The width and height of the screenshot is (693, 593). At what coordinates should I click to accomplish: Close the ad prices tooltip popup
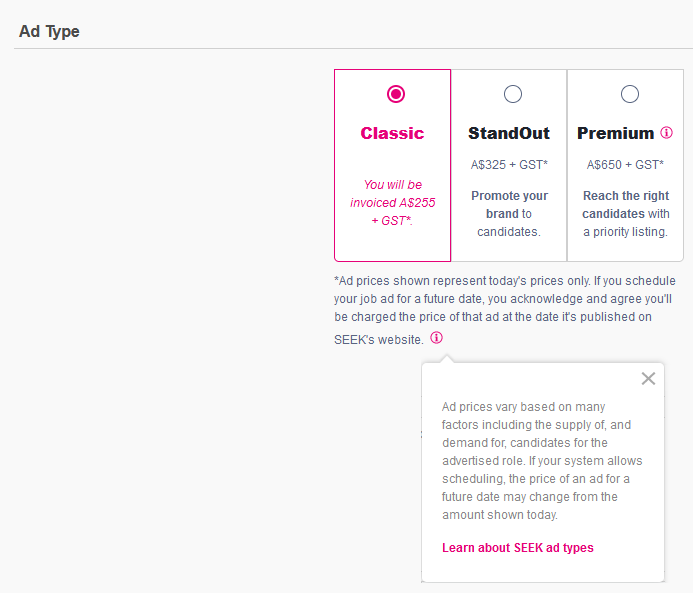[x=648, y=379]
